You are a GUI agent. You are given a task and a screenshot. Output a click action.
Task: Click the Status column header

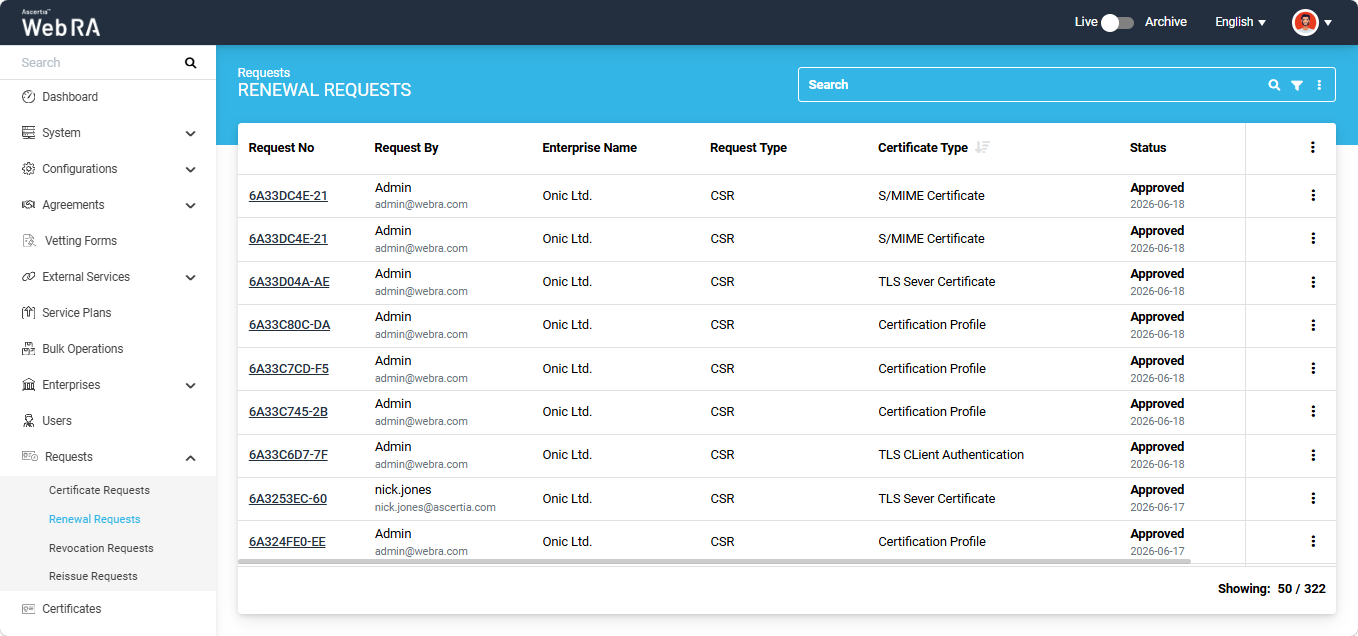pyautogui.click(x=1148, y=148)
